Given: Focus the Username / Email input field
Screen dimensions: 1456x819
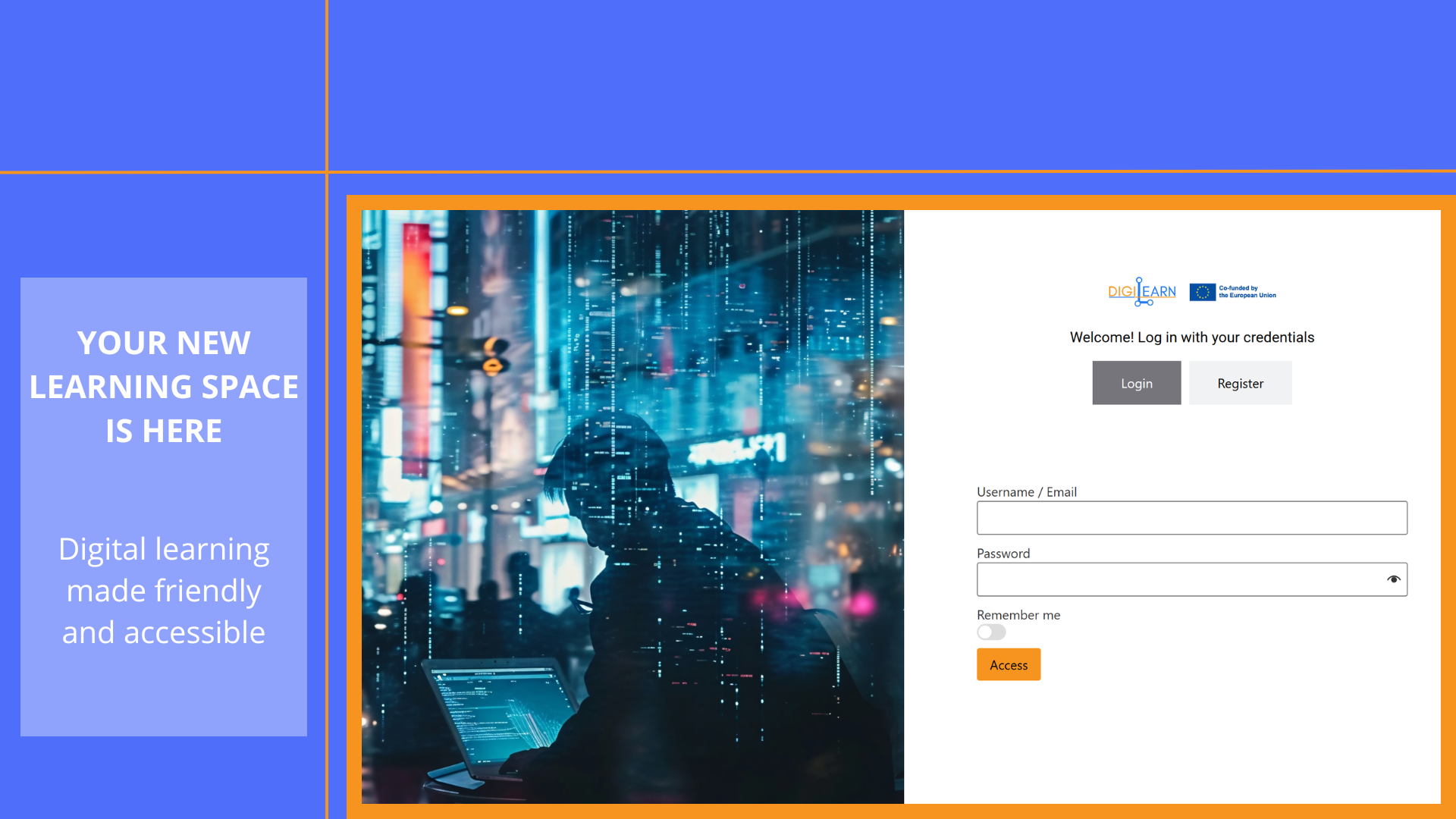Looking at the screenshot, I should 1191,518.
